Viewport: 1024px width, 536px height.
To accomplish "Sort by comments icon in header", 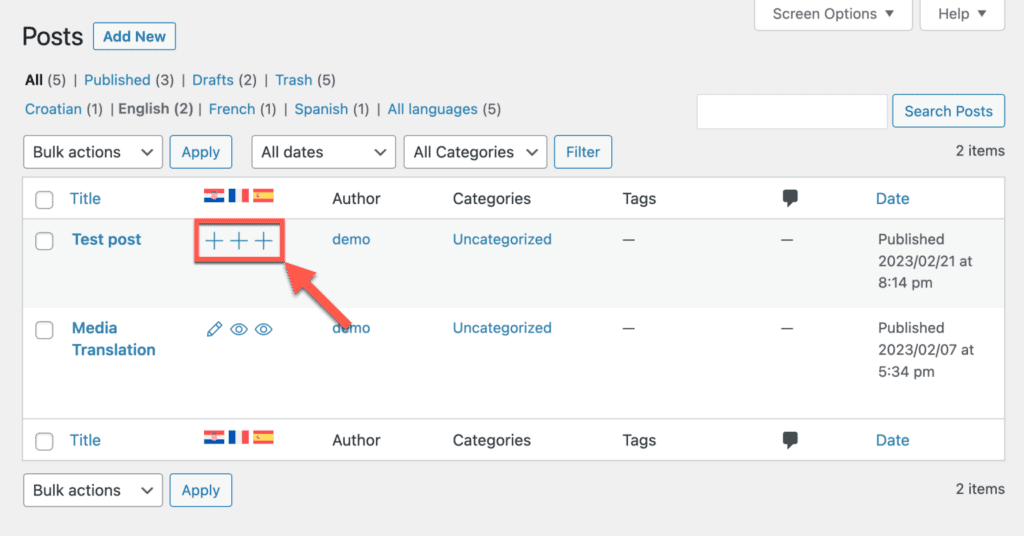I will click(x=790, y=198).
